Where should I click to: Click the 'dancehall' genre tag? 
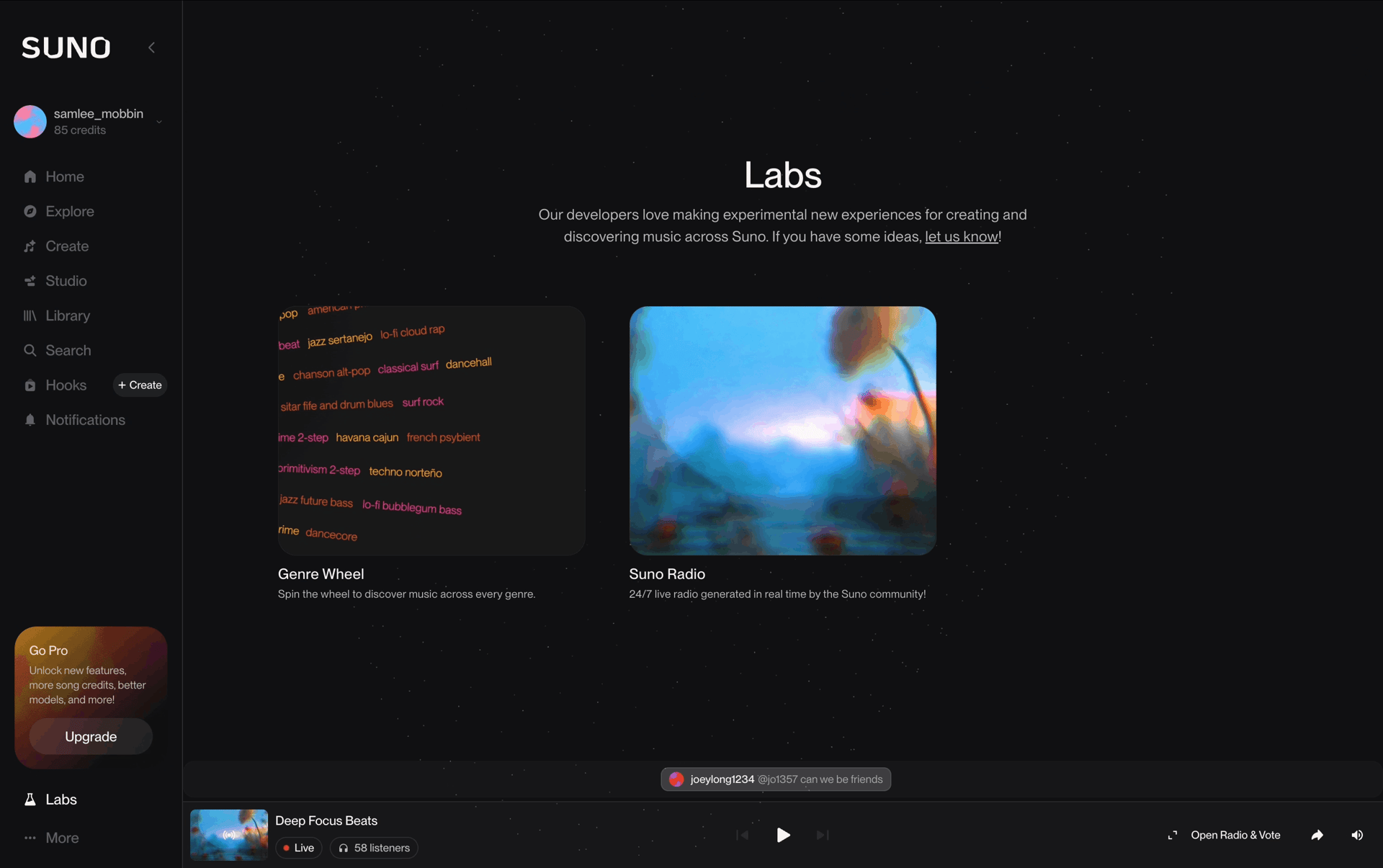tap(469, 363)
